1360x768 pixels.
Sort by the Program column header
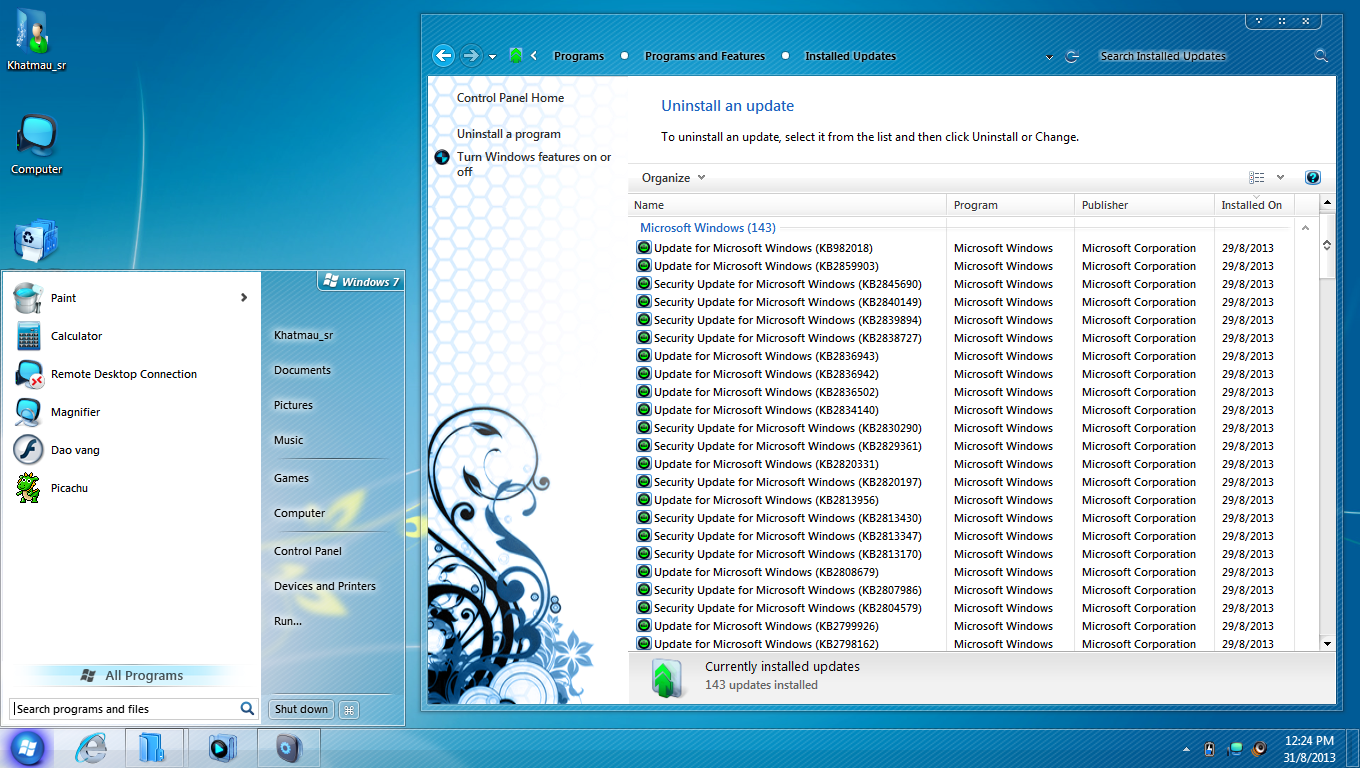click(1010, 205)
